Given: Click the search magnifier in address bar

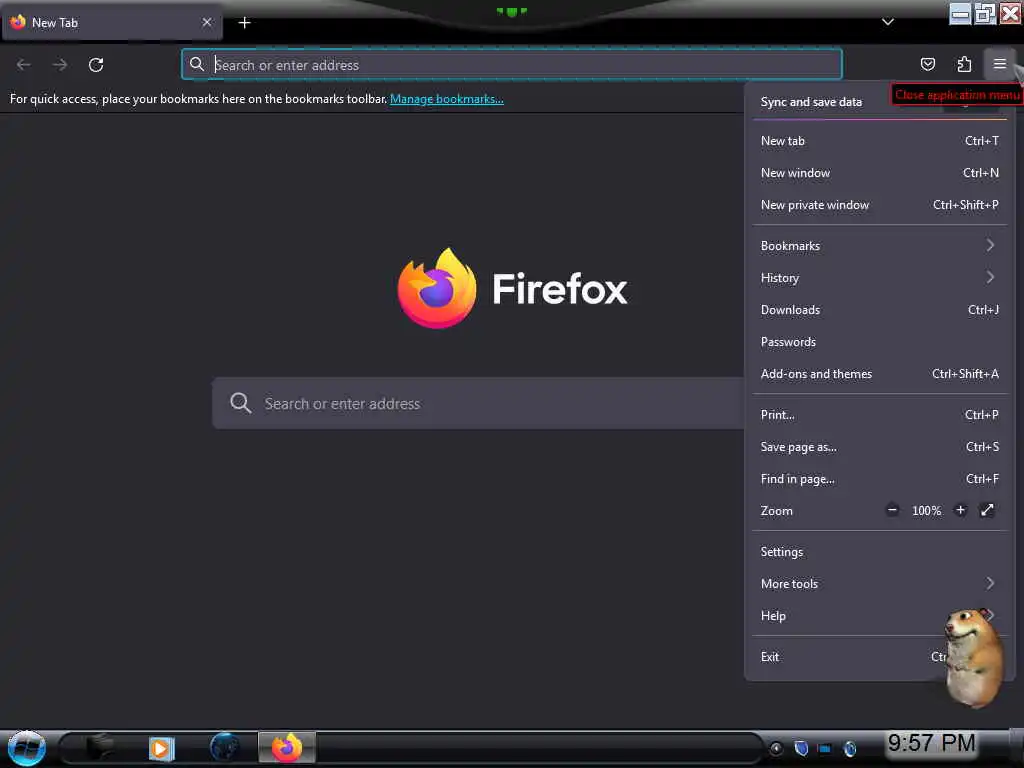Looking at the screenshot, I should click(x=197, y=64).
